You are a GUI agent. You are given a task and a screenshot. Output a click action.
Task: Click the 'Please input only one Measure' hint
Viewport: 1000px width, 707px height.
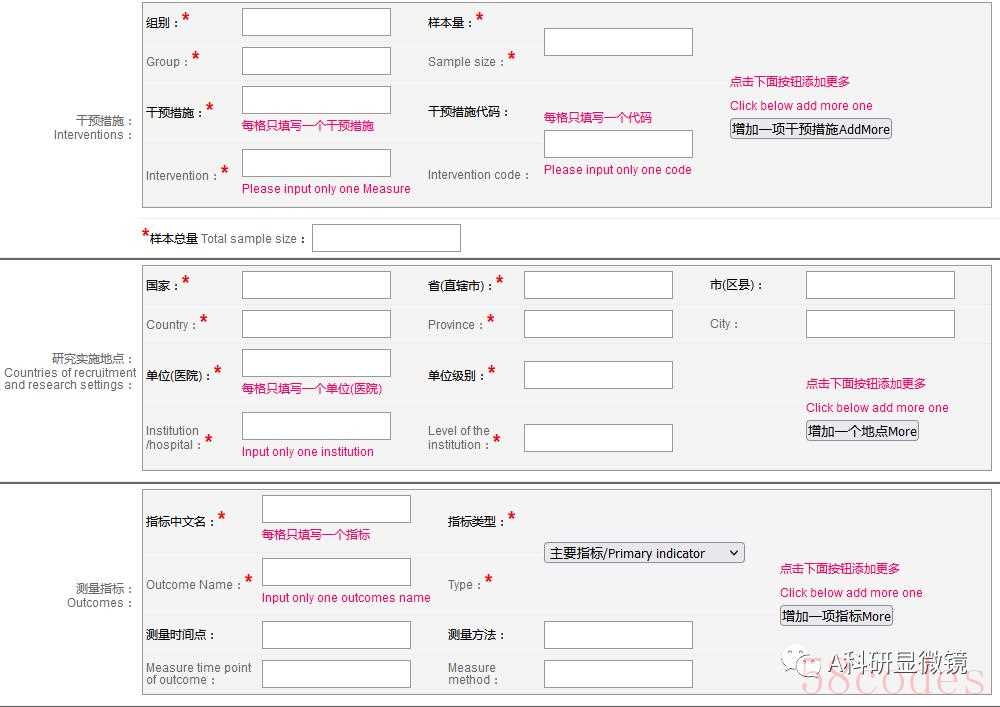pyautogui.click(x=326, y=189)
